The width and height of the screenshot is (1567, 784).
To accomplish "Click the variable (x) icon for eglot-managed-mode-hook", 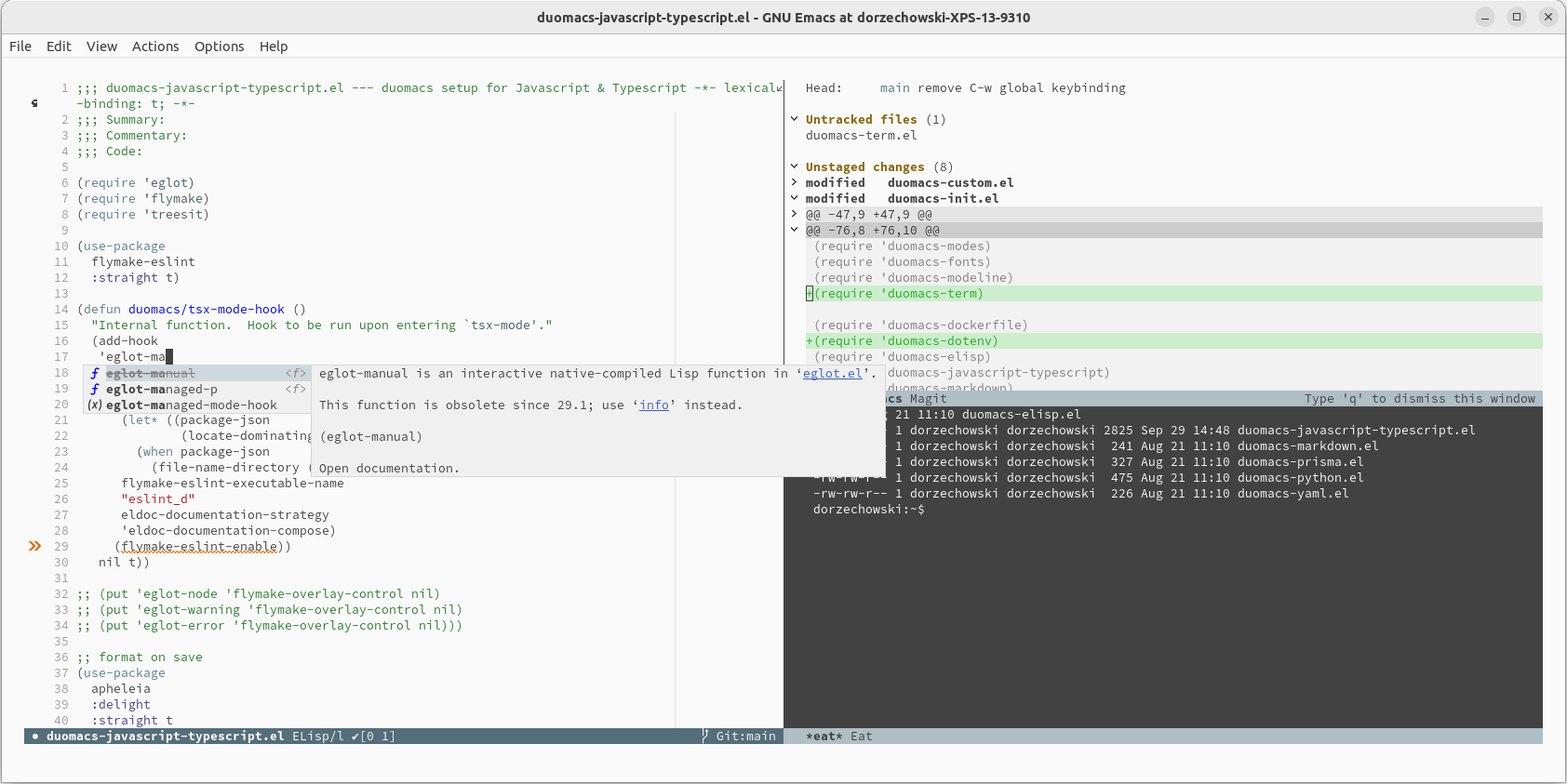I will pos(95,405).
